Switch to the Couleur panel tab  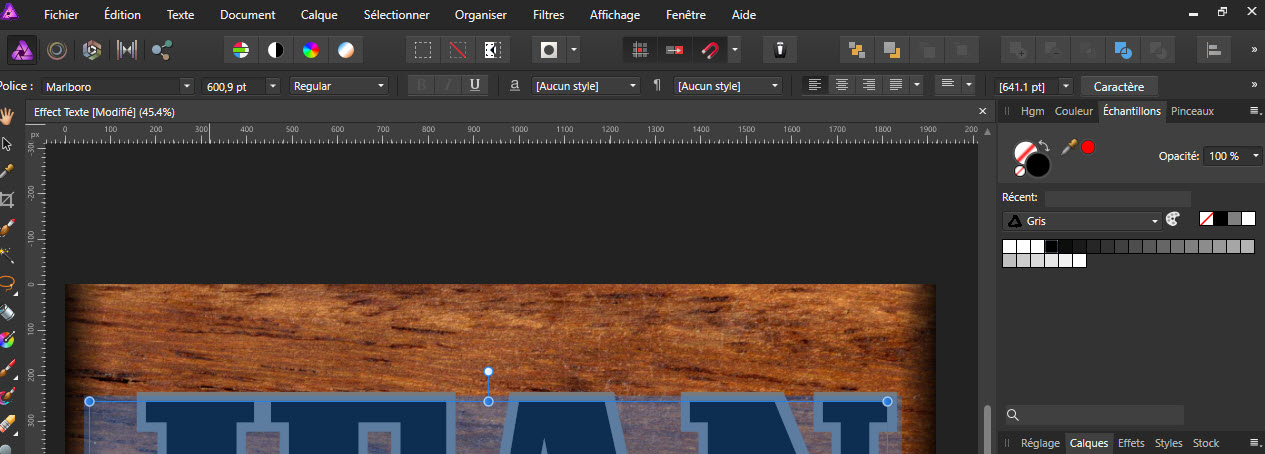(1074, 111)
